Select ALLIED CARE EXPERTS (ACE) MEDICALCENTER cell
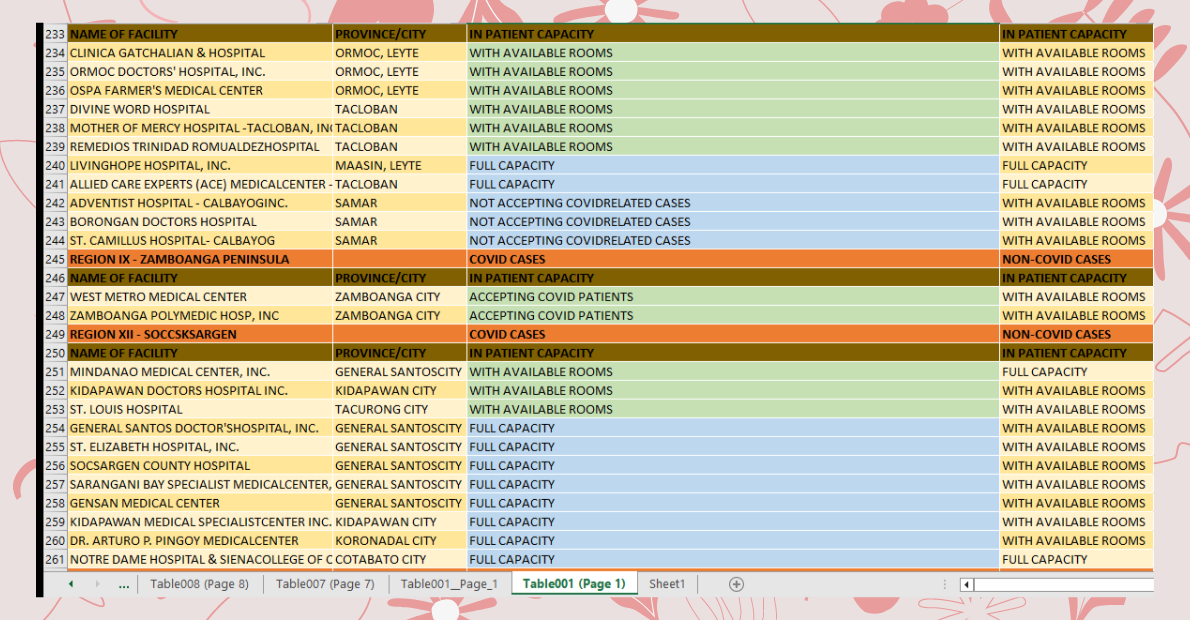Viewport: 1190px width, 620px height. pos(200,184)
